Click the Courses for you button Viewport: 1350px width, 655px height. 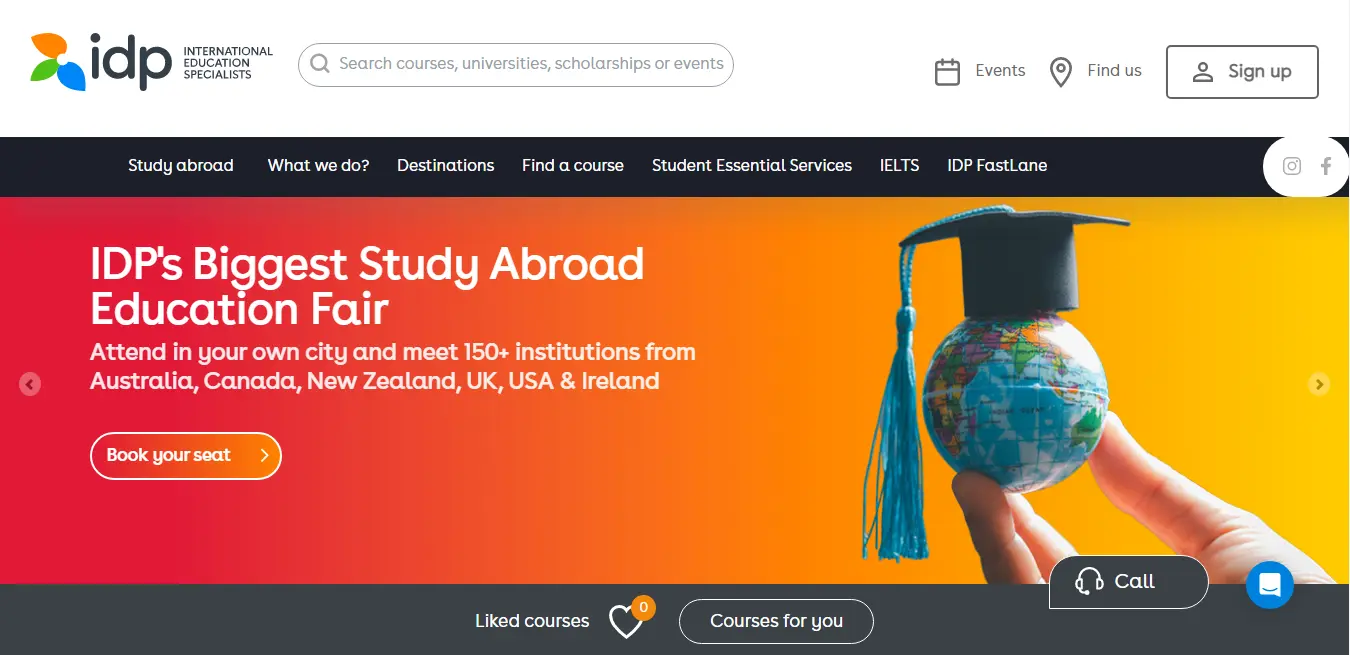(x=776, y=622)
